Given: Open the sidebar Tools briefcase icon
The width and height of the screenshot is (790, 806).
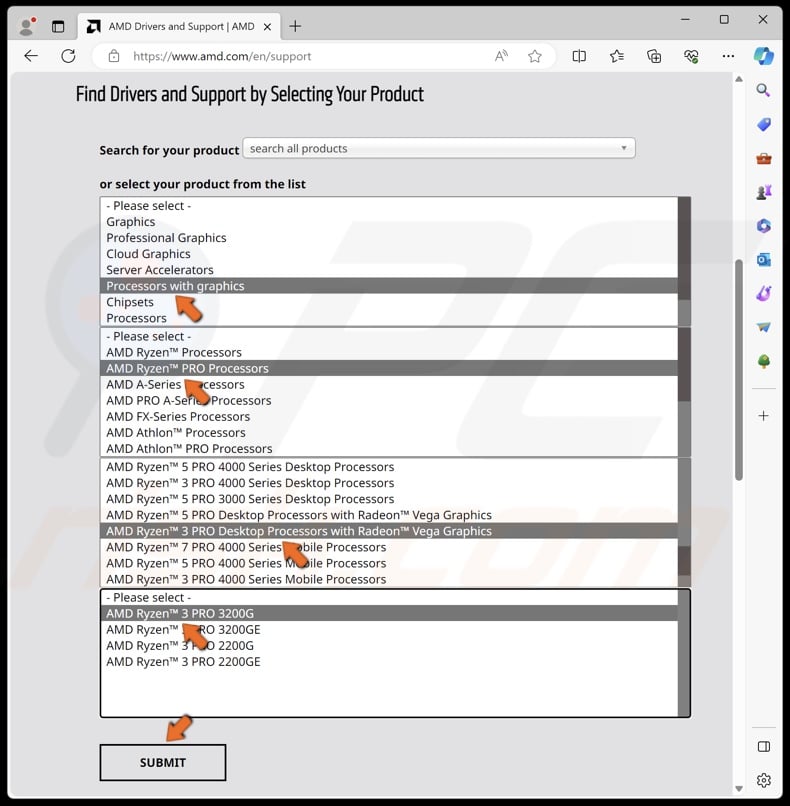Looking at the screenshot, I should tap(764, 158).
